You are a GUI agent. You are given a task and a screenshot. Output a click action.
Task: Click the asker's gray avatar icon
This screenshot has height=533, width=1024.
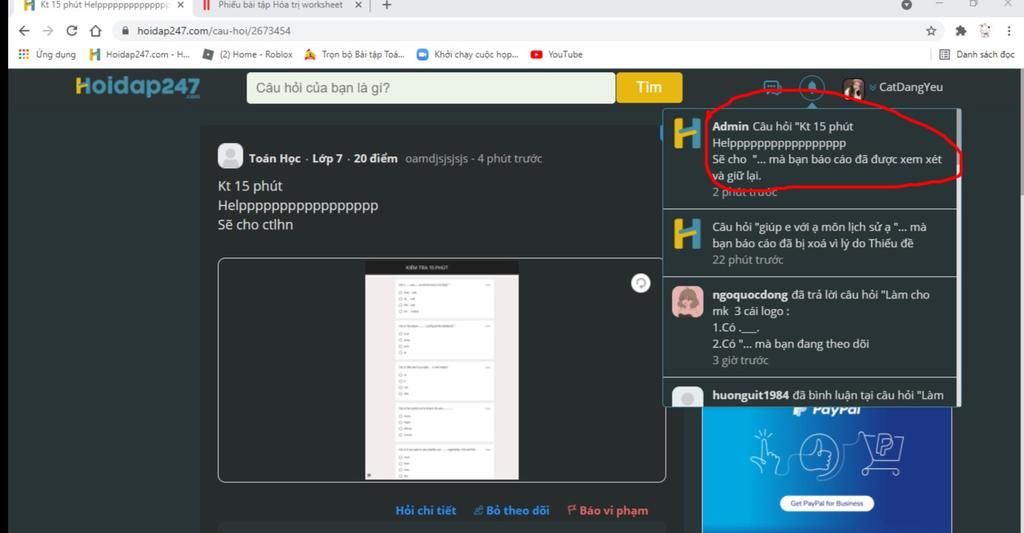click(230, 156)
